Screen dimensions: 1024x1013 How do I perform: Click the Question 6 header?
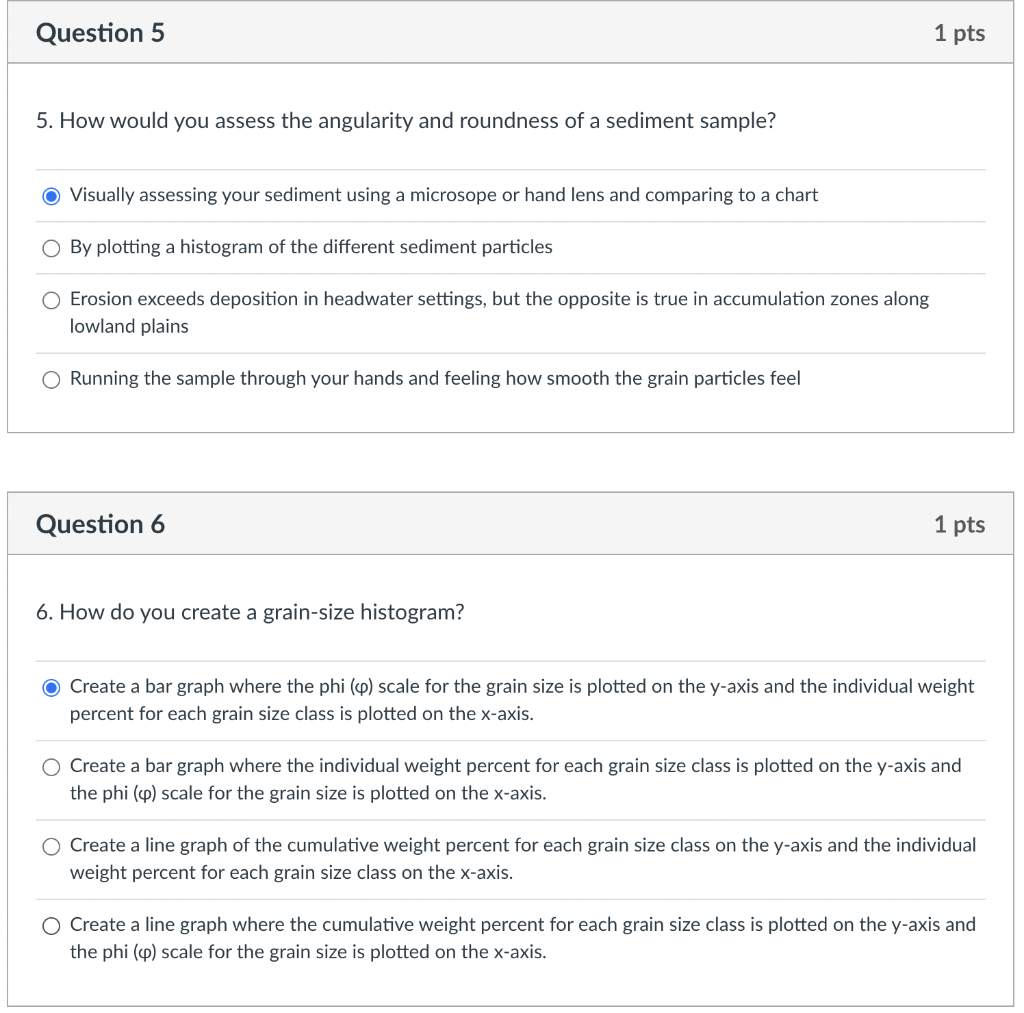100,524
